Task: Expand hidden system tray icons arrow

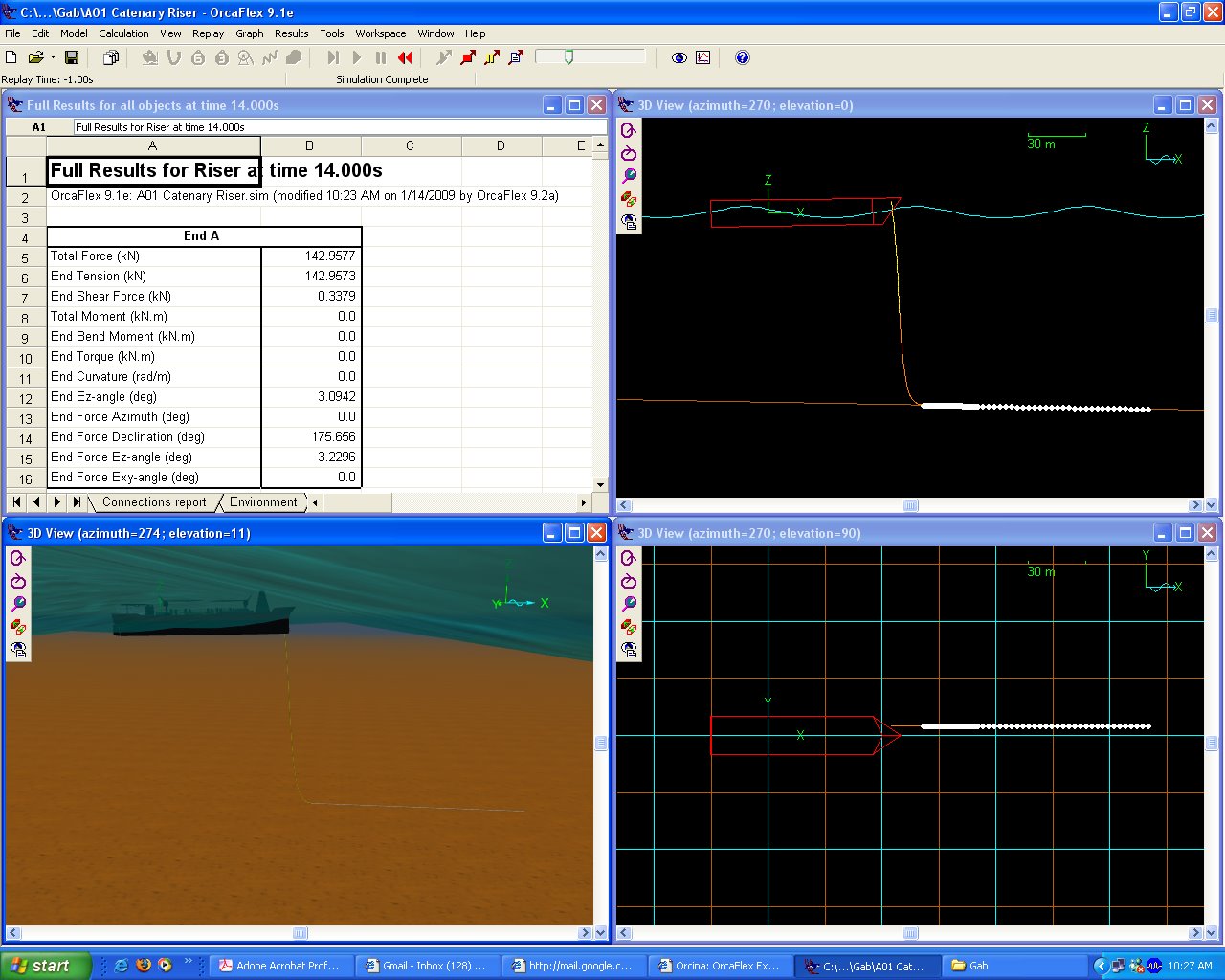Action: 1101,966
